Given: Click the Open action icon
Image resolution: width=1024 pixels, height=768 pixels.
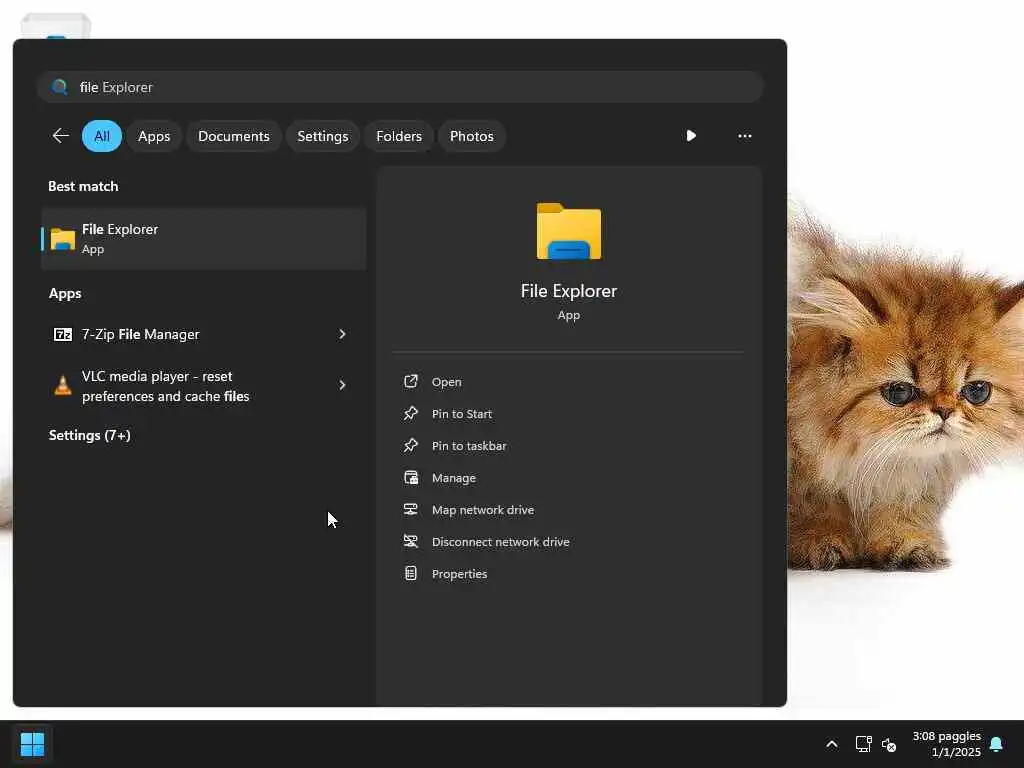Looking at the screenshot, I should click(x=411, y=381).
